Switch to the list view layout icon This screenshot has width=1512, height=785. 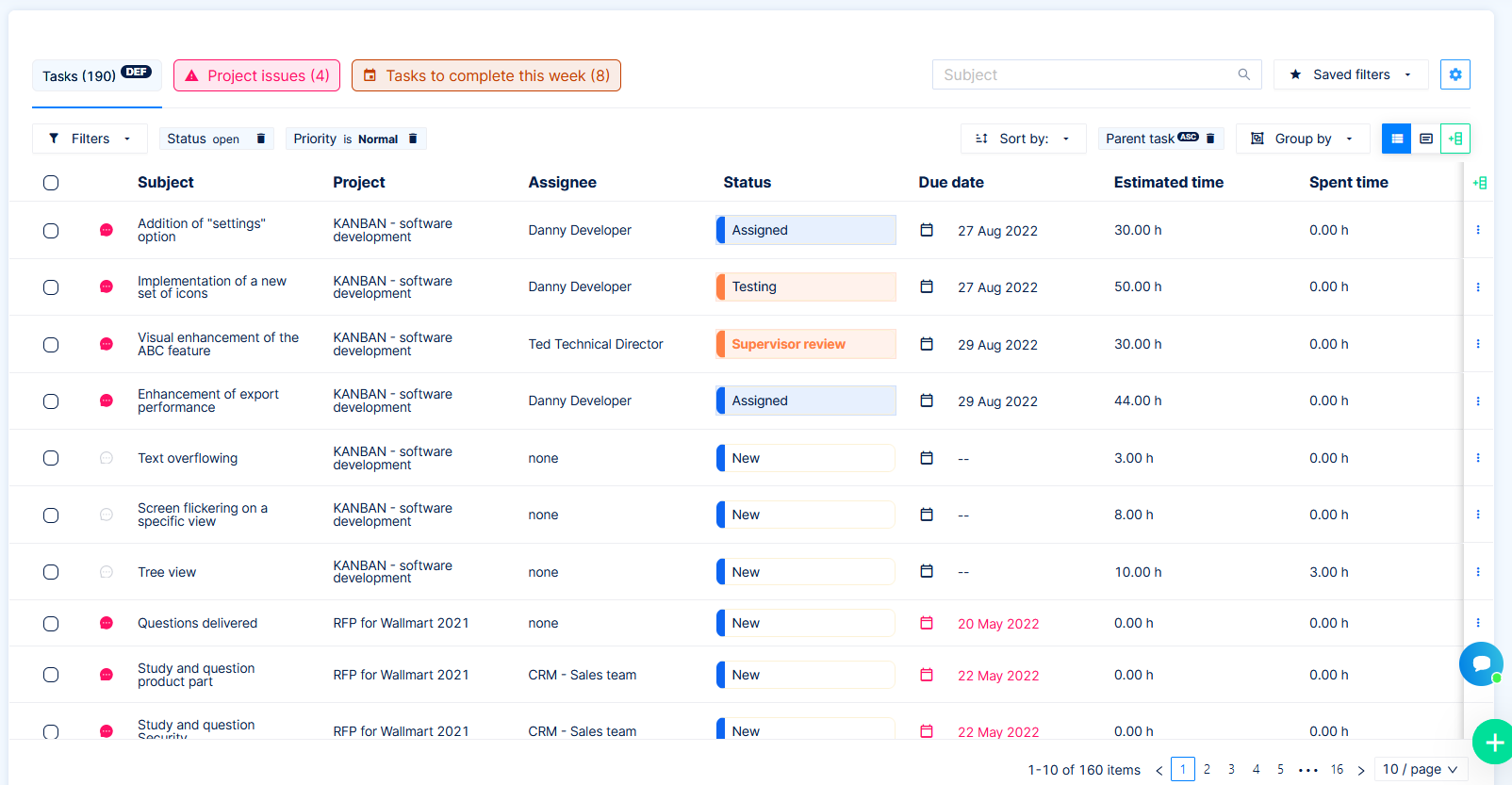pyautogui.click(x=1396, y=139)
